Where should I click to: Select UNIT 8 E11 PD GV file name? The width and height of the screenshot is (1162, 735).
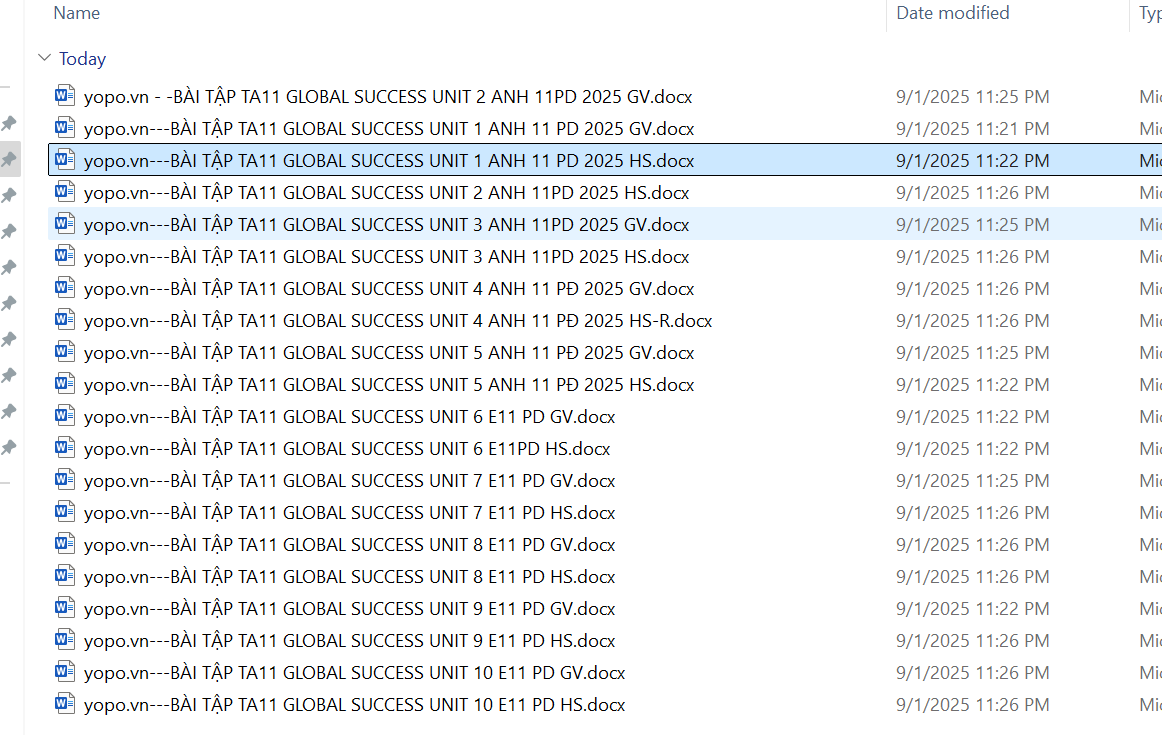[x=349, y=545]
